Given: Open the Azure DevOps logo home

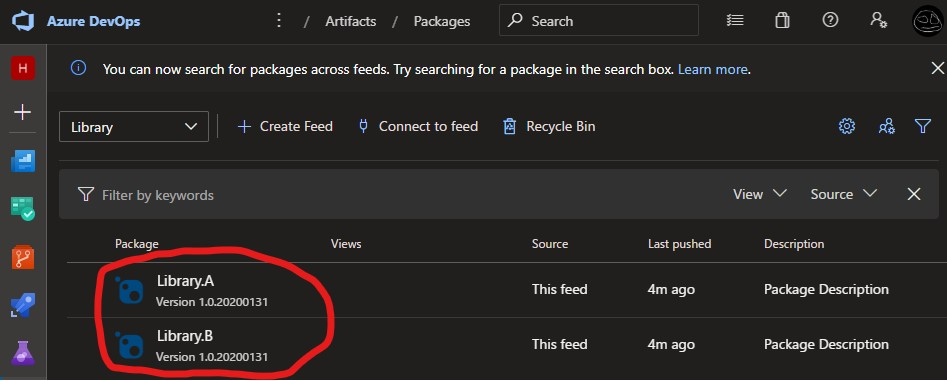Looking at the screenshot, I should click(x=23, y=21).
